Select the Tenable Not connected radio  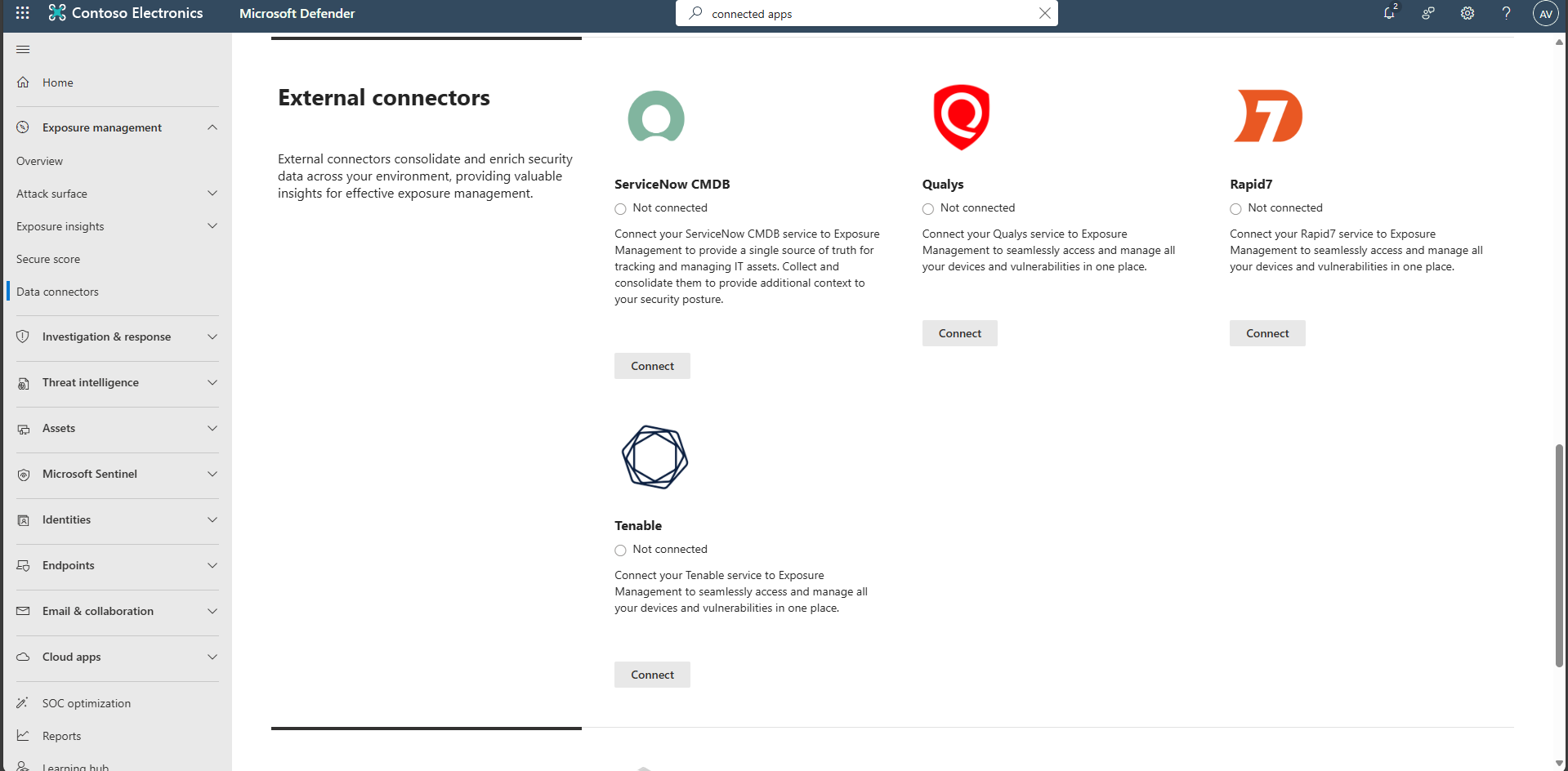pyautogui.click(x=621, y=550)
